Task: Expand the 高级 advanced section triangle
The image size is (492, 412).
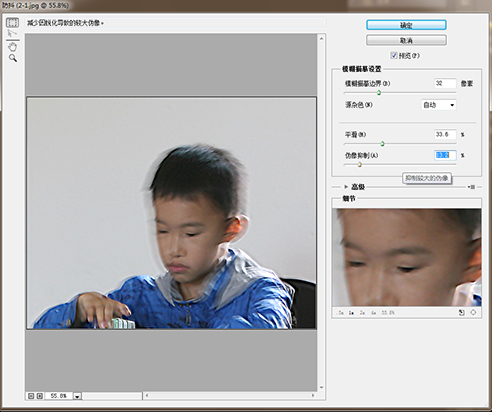Action: (346, 187)
